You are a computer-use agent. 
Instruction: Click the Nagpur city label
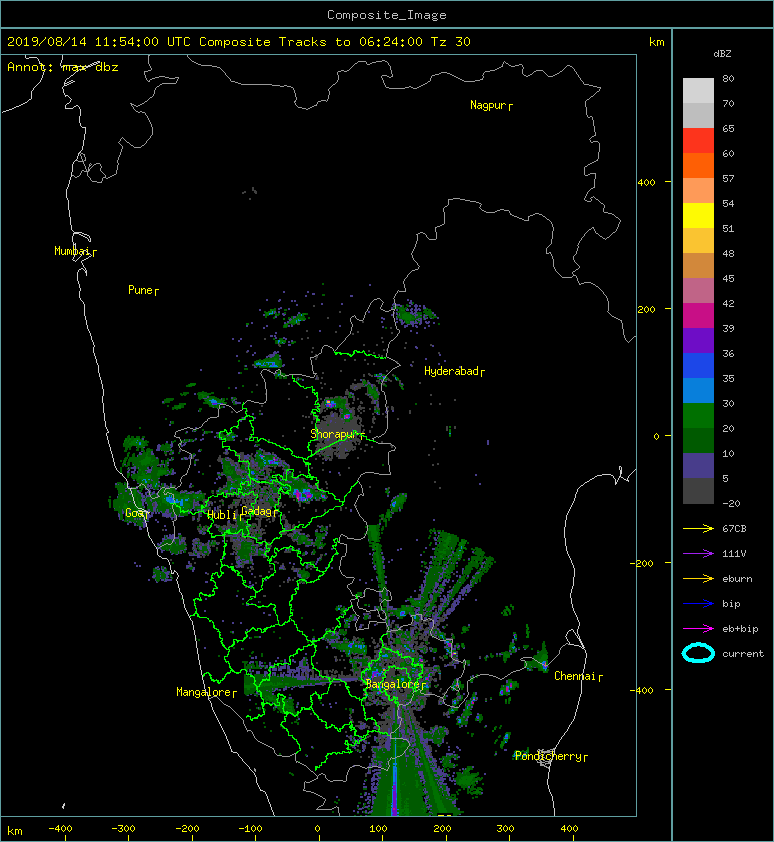488,105
